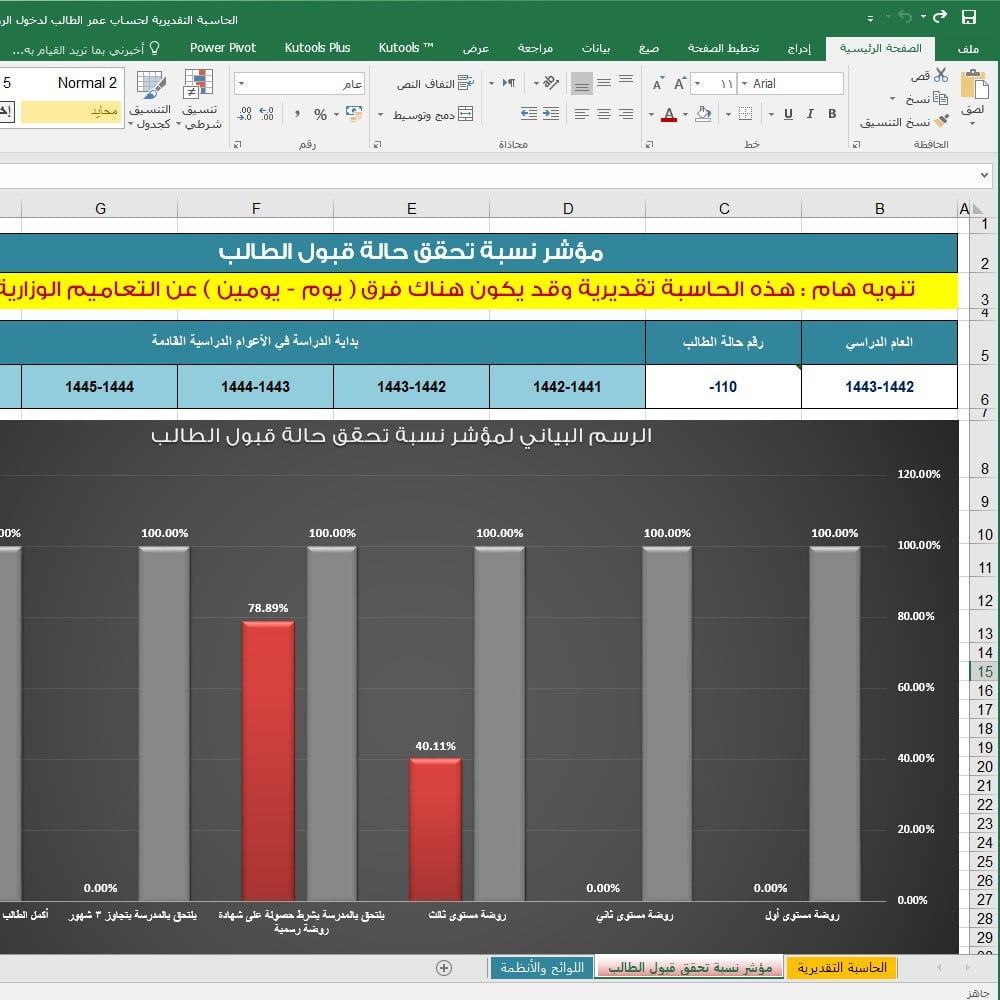
Task: Click the percent style icon
Action: pos(320,115)
